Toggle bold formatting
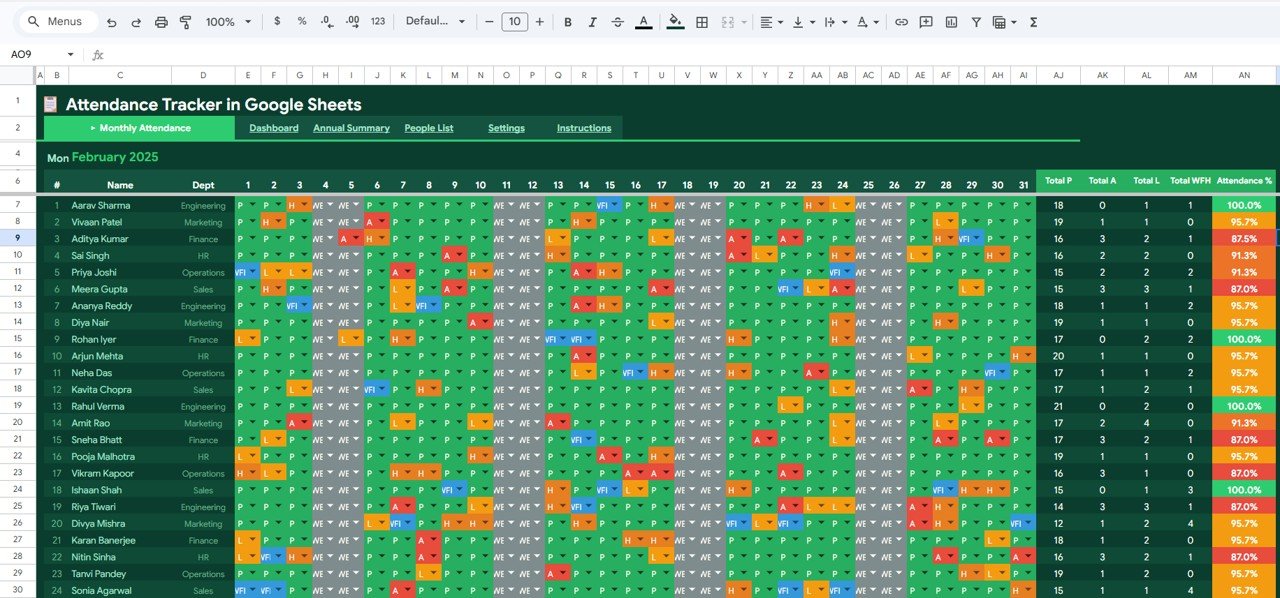 coord(568,22)
